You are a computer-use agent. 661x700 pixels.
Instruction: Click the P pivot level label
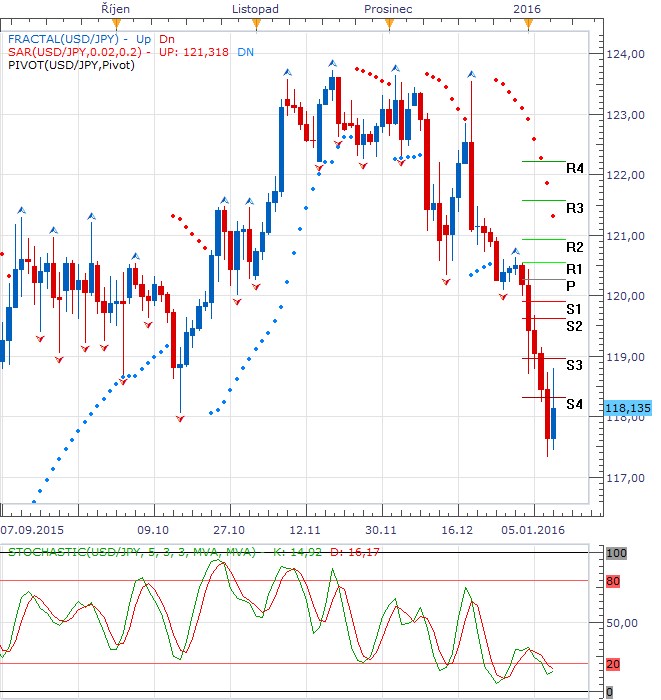(570, 286)
